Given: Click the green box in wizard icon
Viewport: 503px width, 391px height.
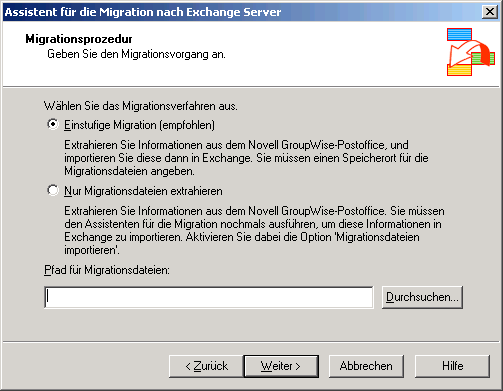Looking at the screenshot, I should click(483, 58).
